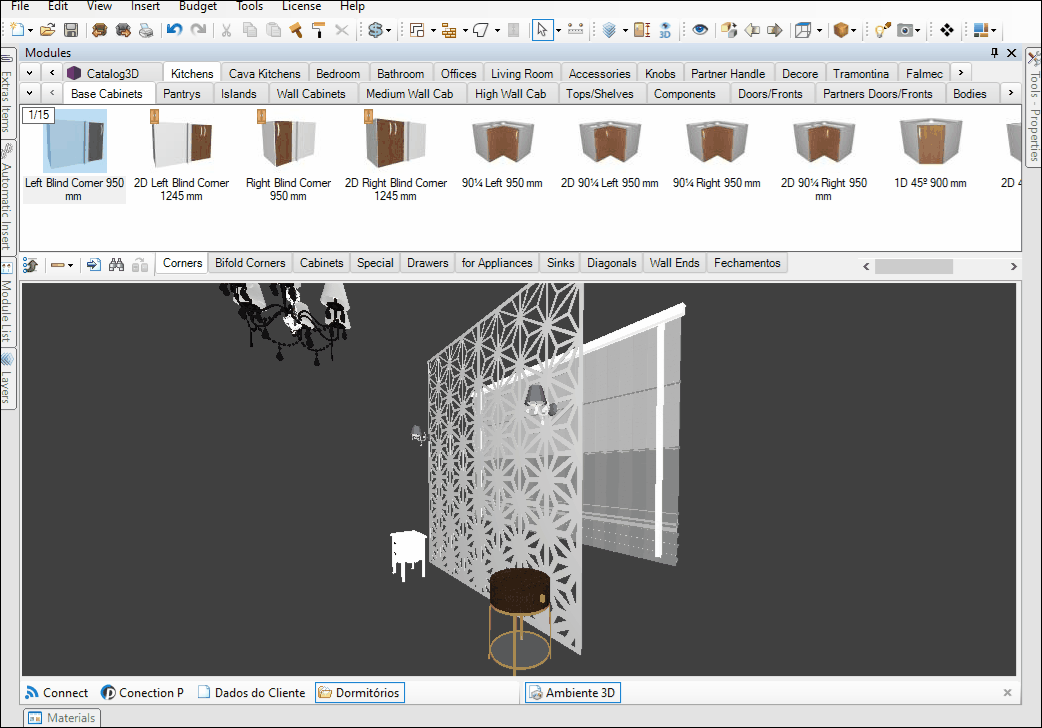
Task: Open a project with the folder icon
Action: pos(47,30)
